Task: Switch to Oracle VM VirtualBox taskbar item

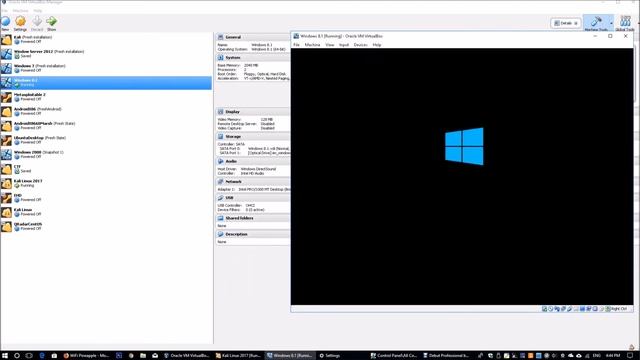Action: coord(187,356)
